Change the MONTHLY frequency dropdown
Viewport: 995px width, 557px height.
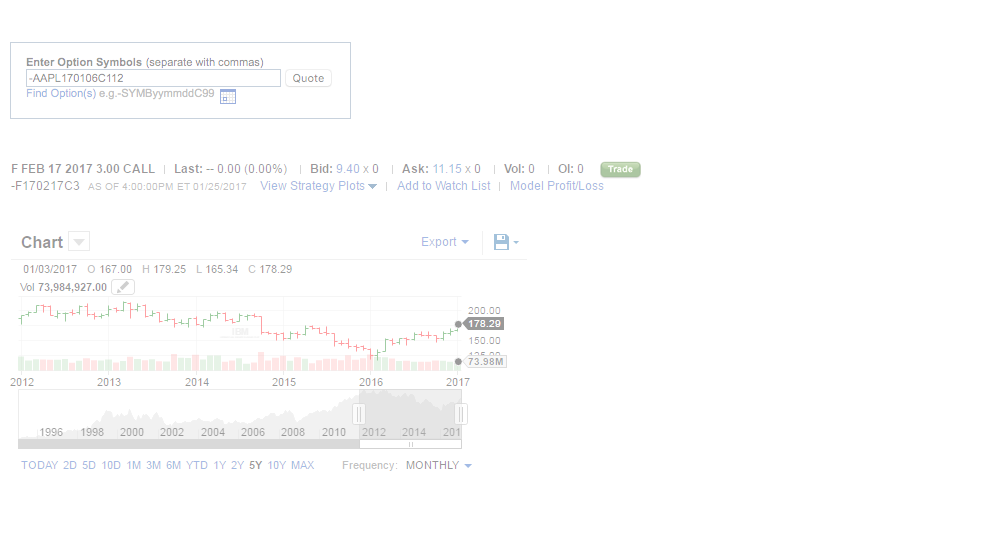tap(438, 465)
